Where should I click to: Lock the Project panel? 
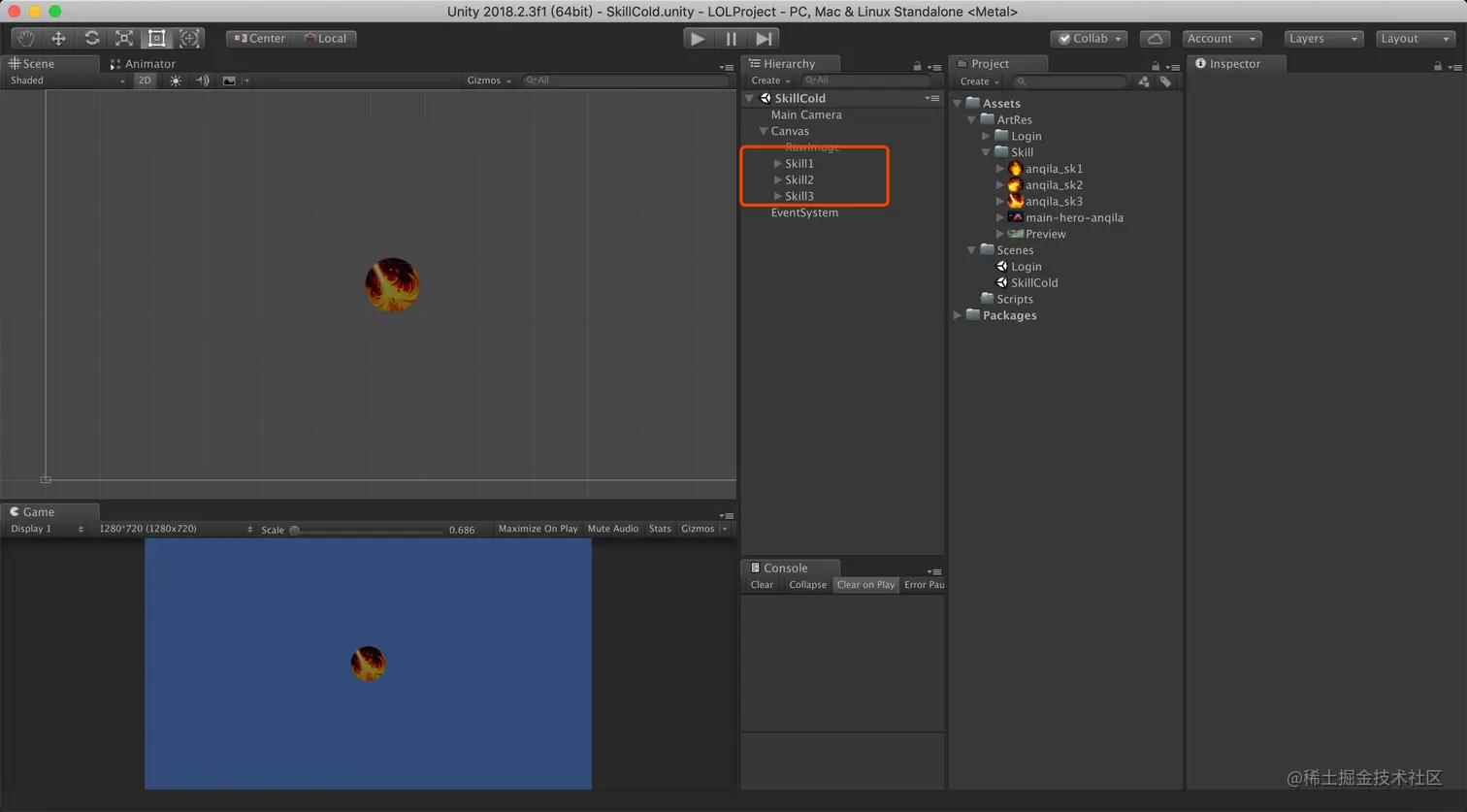pyautogui.click(x=1156, y=66)
